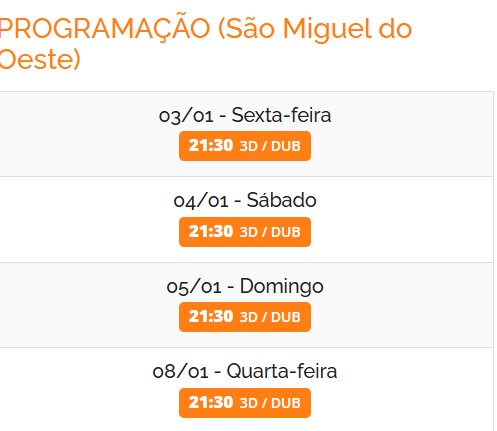The width and height of the screenshot is (497, 431).
Task: Click the Quarta-feira weekday label
Action: pos(282,371)
